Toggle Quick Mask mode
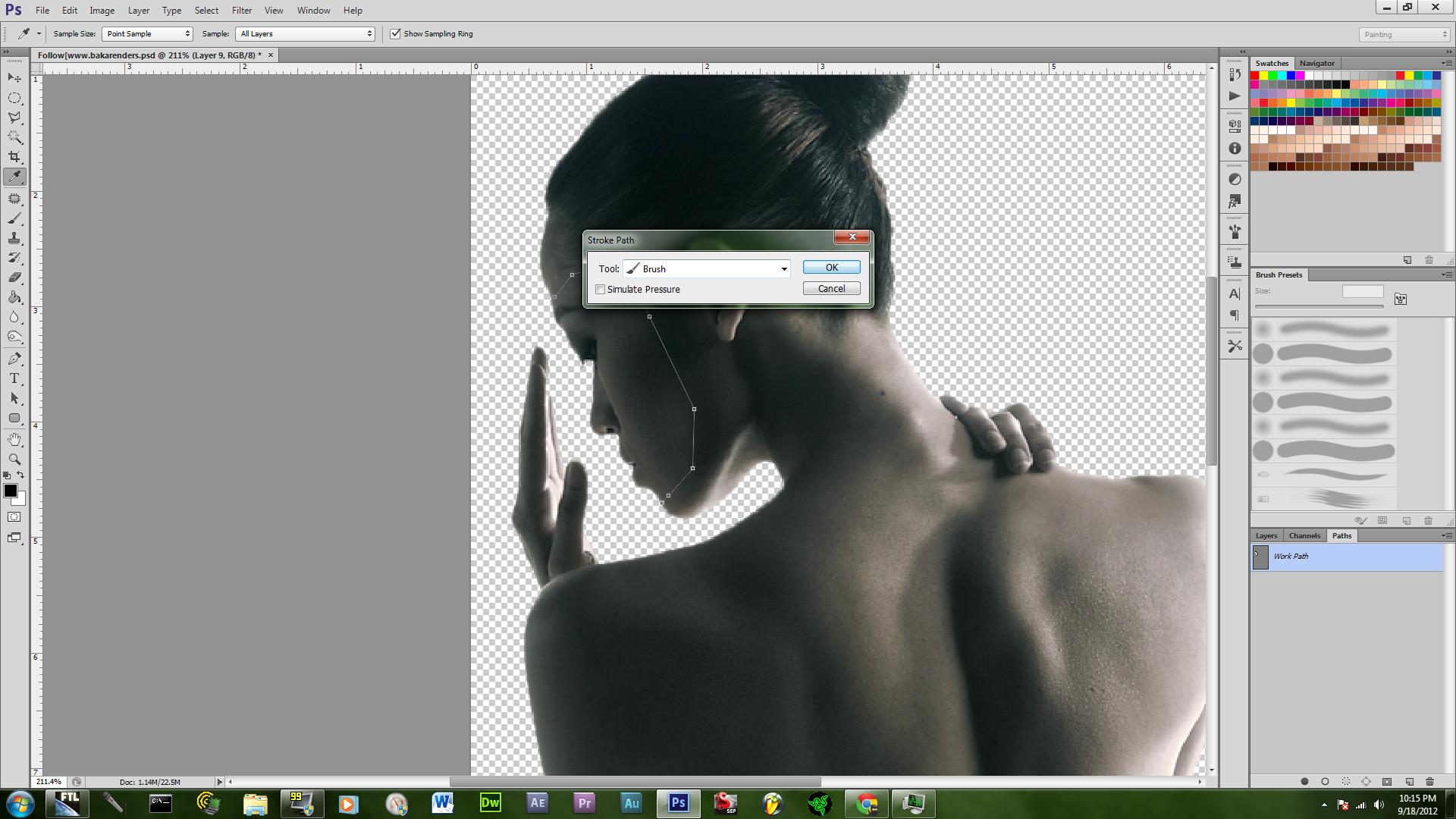The image size is (1456, 819). tap(14, 517)
